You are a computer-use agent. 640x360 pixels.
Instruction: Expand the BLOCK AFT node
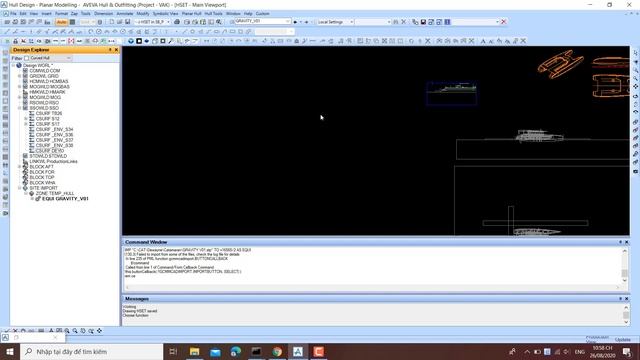click(x=20, y=167)
